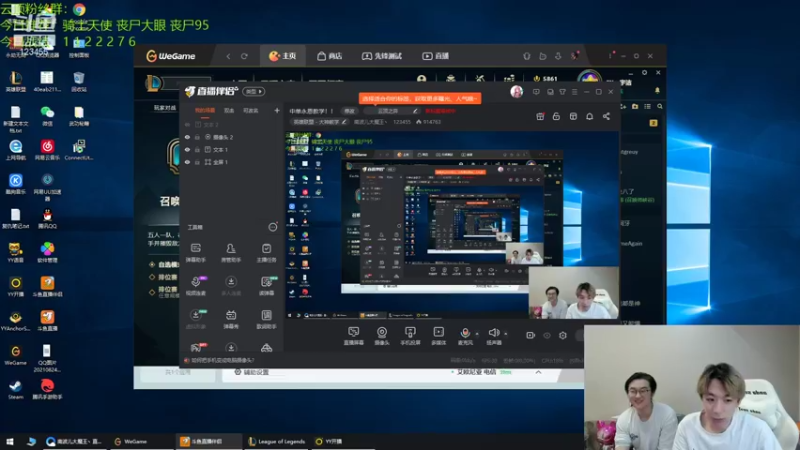800x450 pixels.
Task: Select the 全屏 1 source row
Action: click(x=232, y=162)
